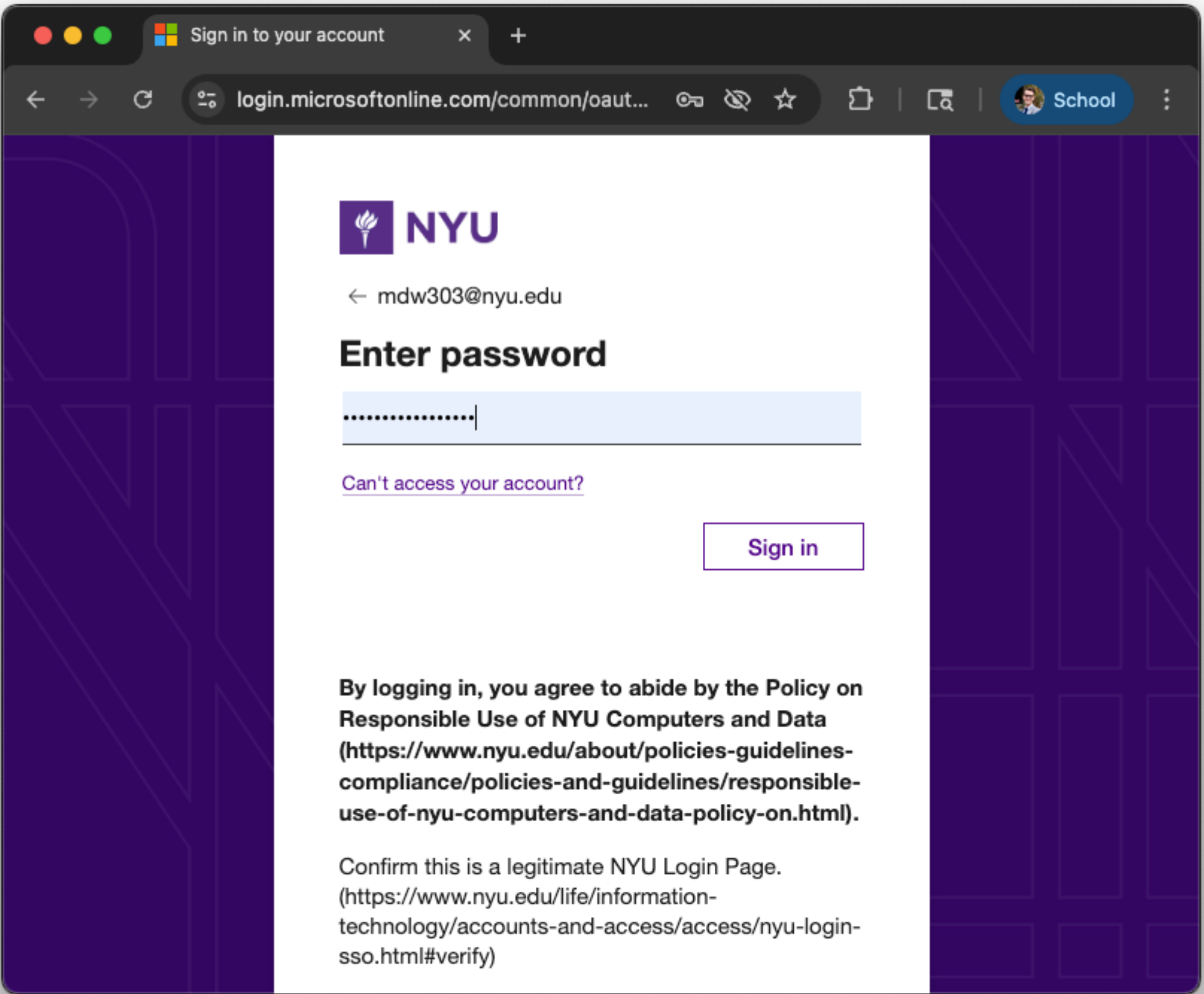Open the Extensions puzzle icon

click(859, 99)
